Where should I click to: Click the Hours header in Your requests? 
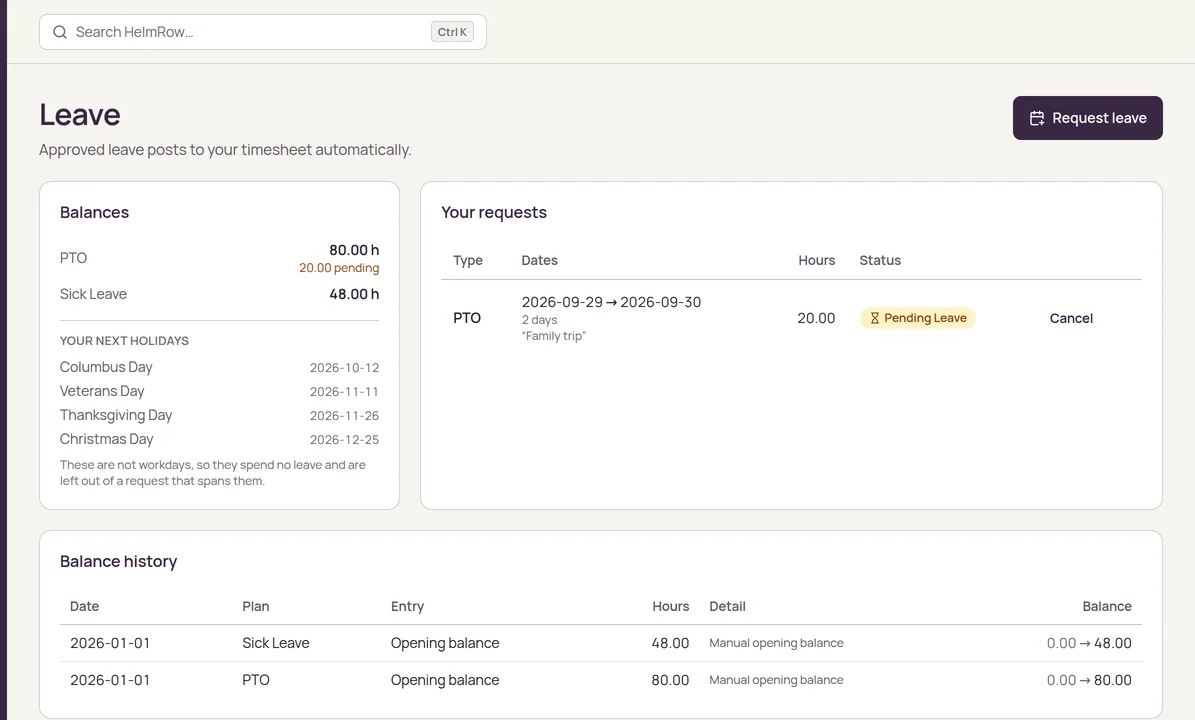coord(816,261)
